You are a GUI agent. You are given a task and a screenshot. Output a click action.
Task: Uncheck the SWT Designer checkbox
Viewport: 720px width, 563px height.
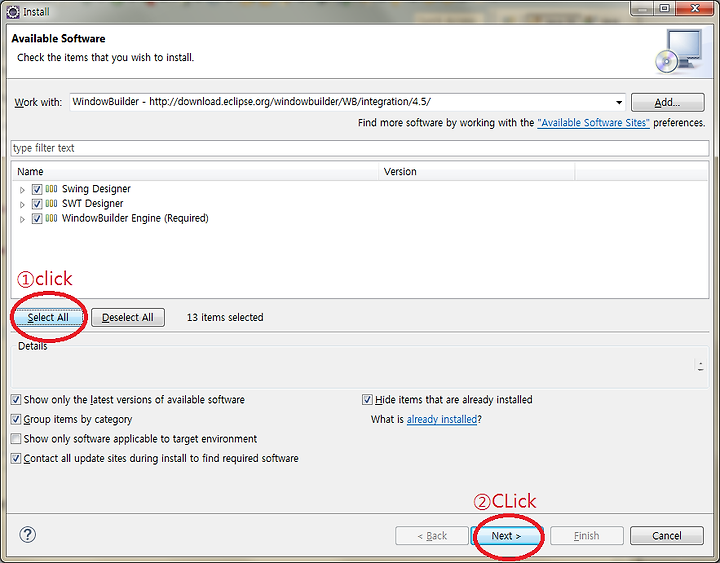point(37,204)
